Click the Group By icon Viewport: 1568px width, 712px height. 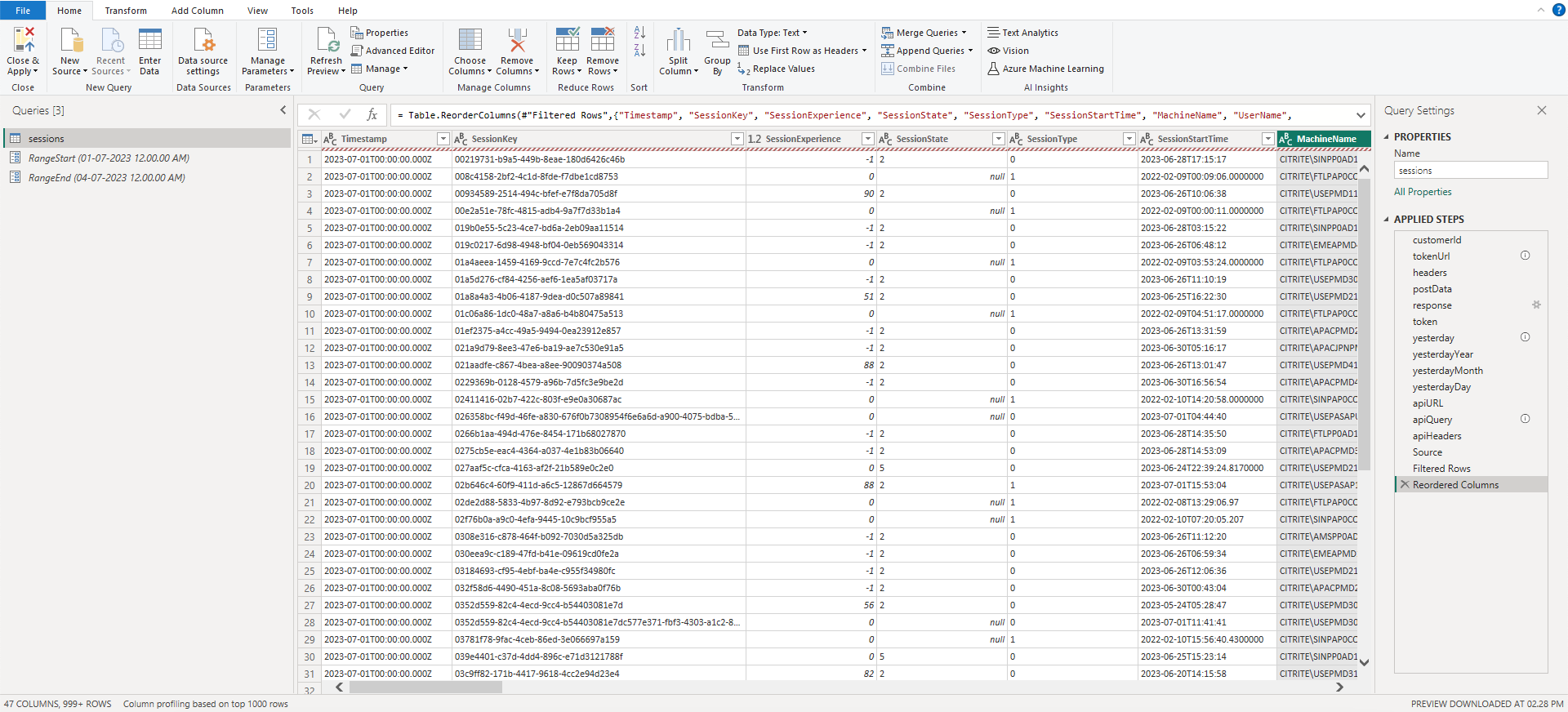(717, 41)
